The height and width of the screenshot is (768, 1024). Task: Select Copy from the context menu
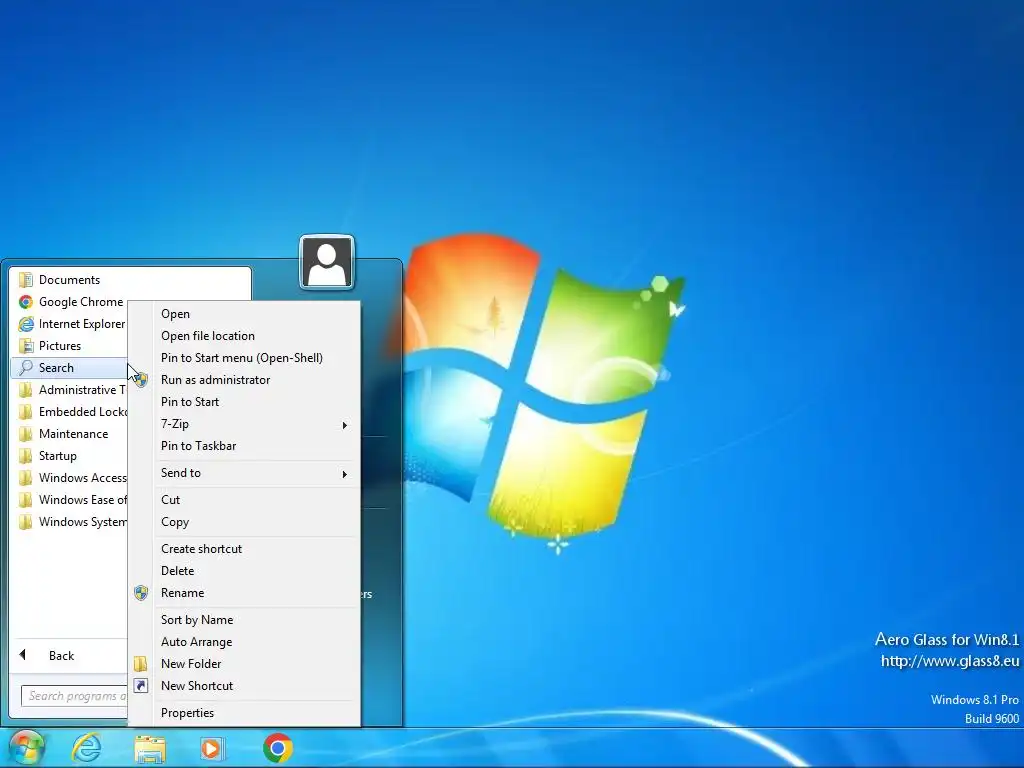click(244, 522)
